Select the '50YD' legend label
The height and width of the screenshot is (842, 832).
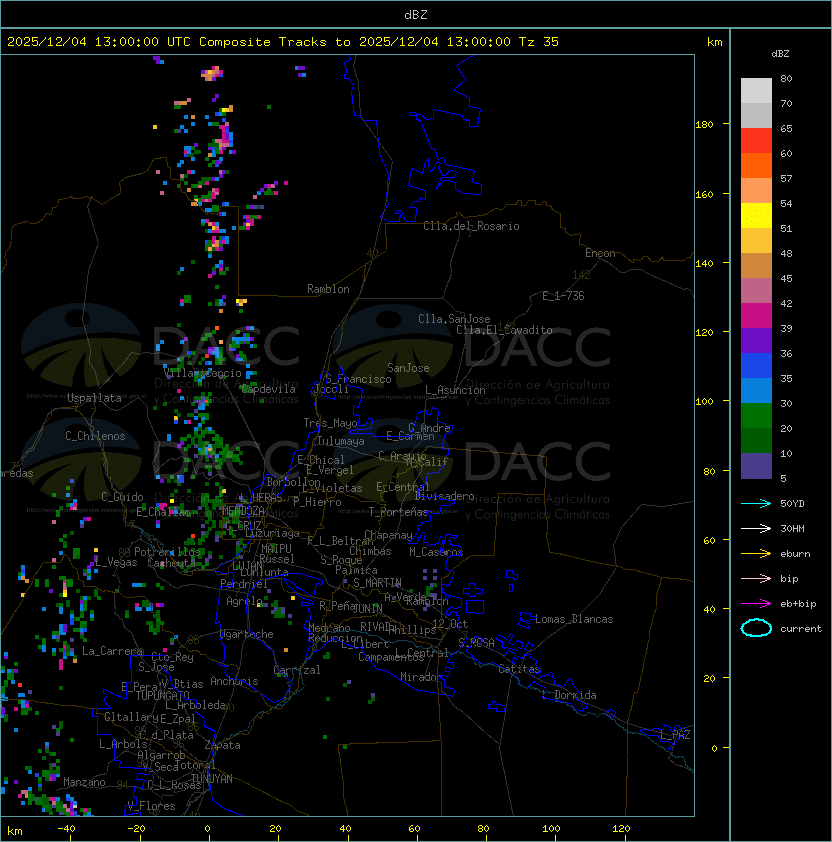(792, 503)
